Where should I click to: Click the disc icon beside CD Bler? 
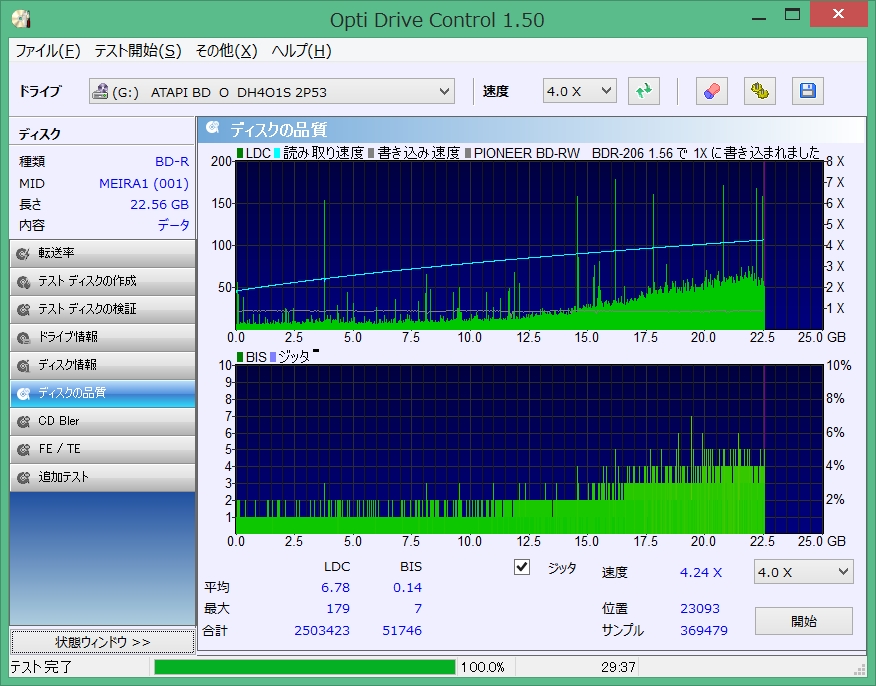(23, 421)
